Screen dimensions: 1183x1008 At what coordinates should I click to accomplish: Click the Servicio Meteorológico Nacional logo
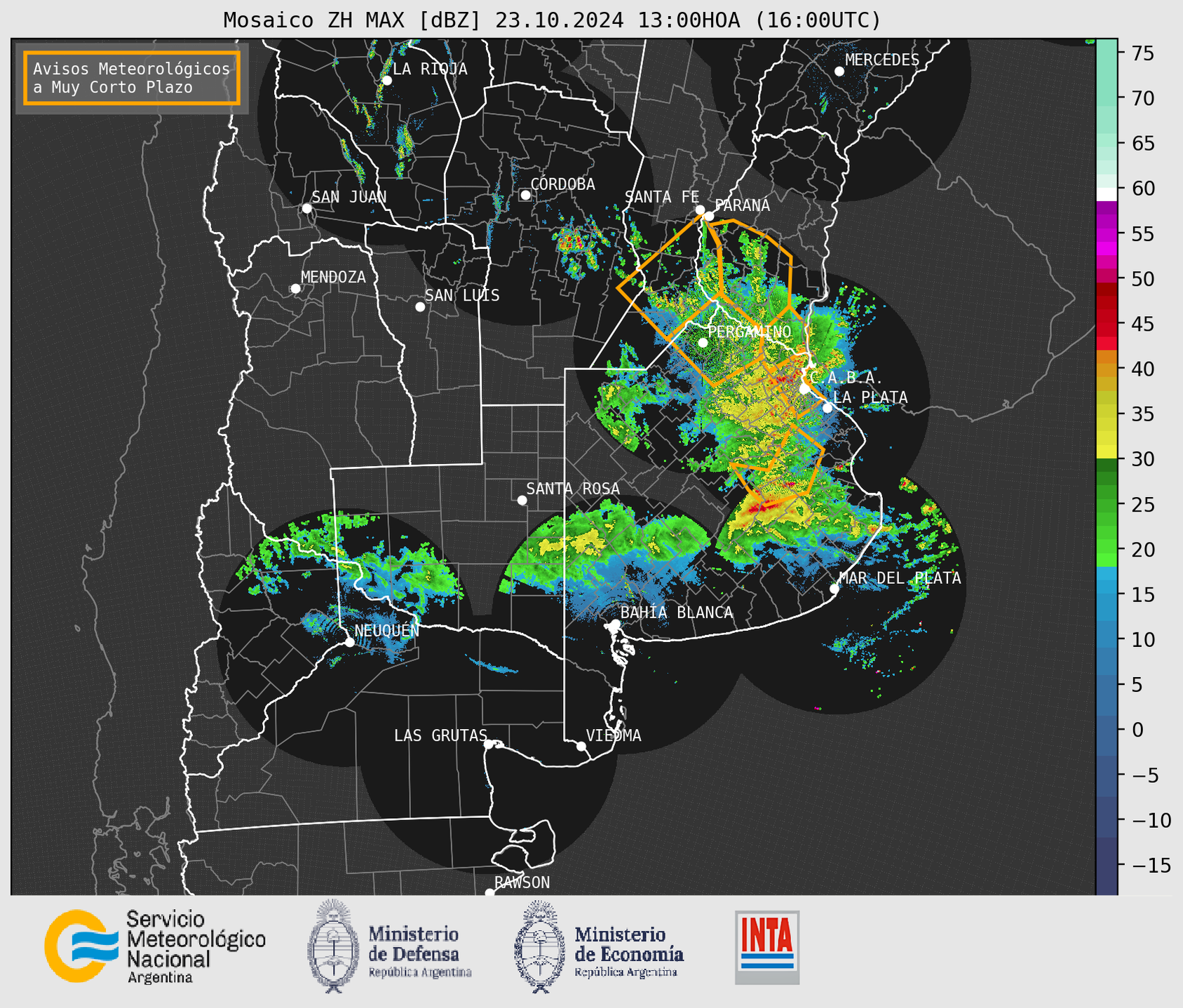(155, 947)
